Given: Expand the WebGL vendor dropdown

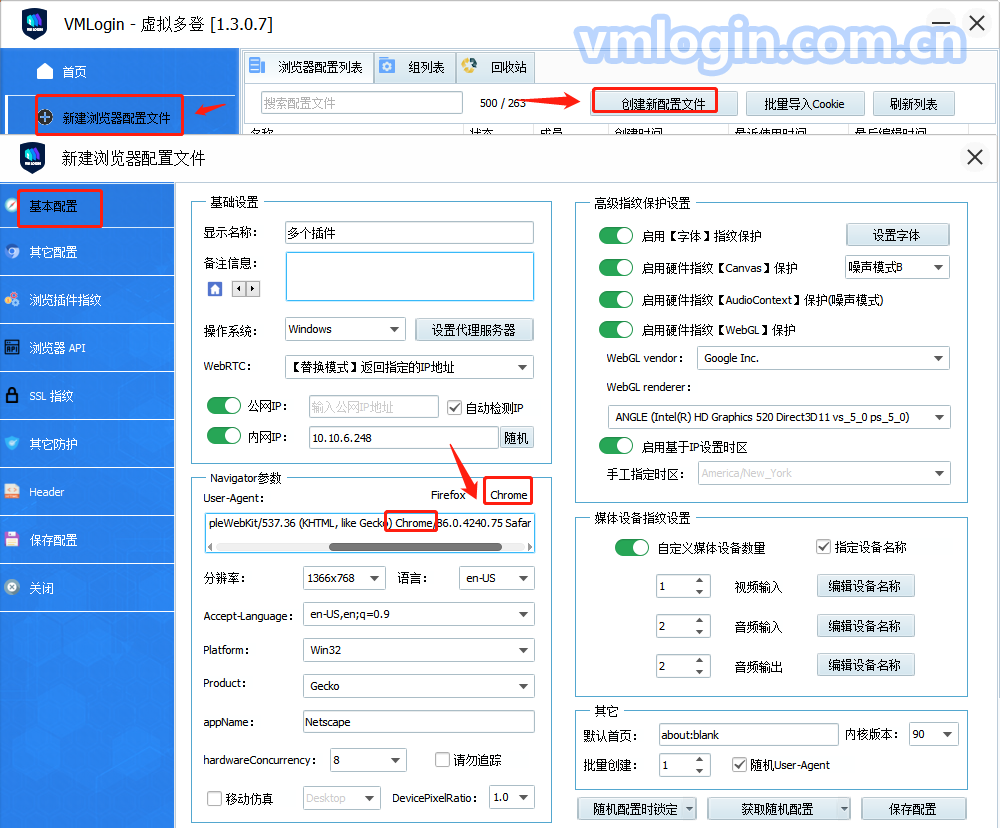Looking at the screenshot, I should [x=824, y=358].
